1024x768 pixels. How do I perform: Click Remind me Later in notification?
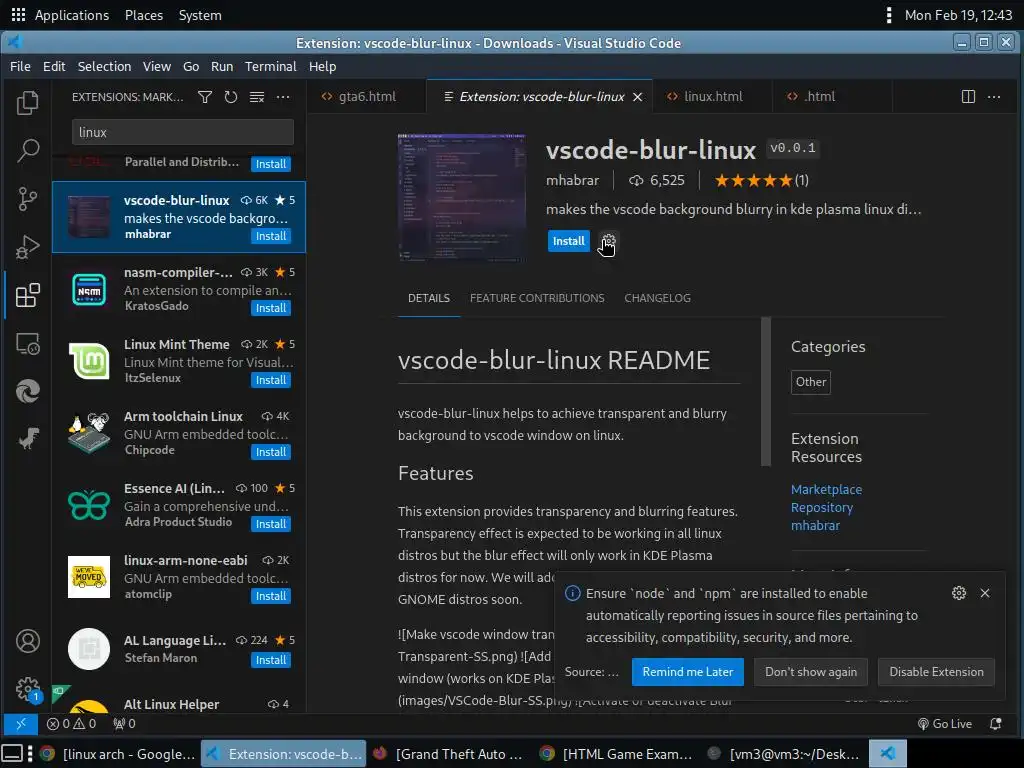tap(688, 672)
